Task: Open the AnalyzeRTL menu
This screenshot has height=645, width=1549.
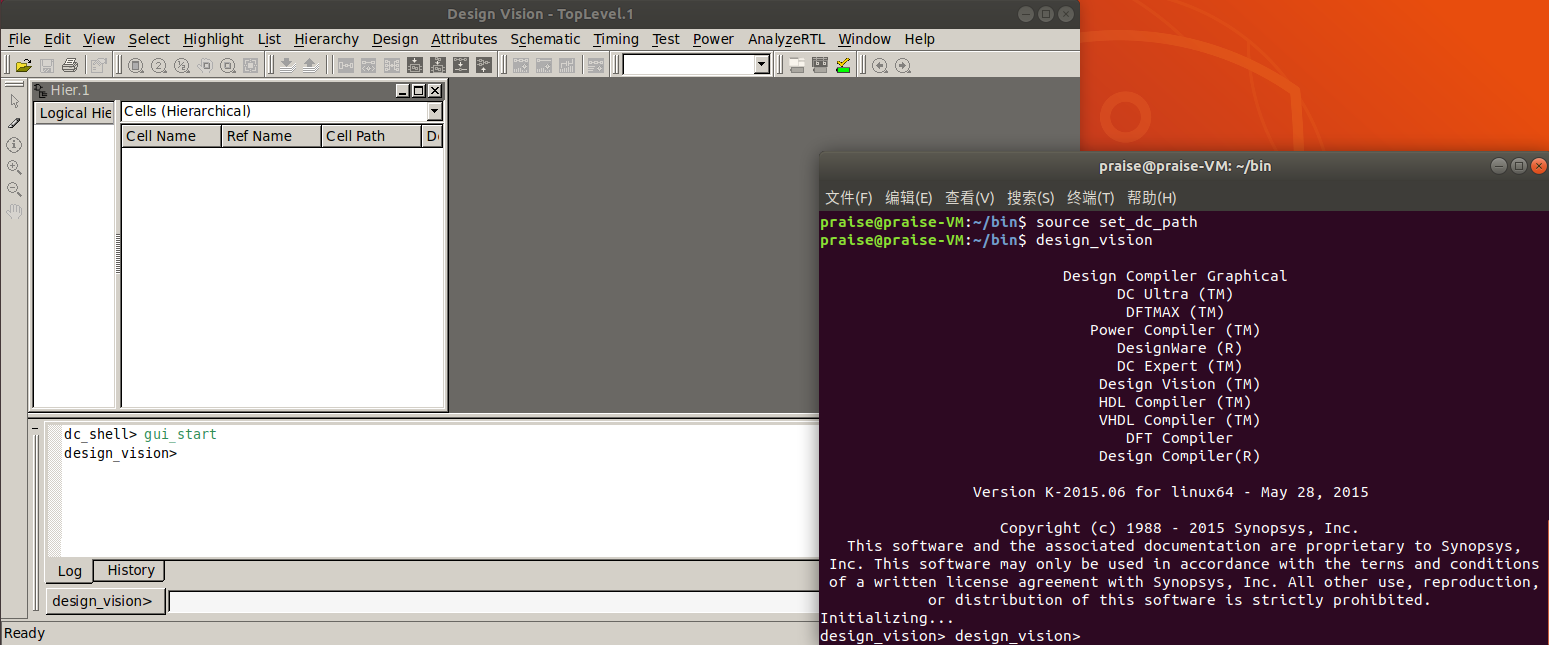Action: (787, 39)
